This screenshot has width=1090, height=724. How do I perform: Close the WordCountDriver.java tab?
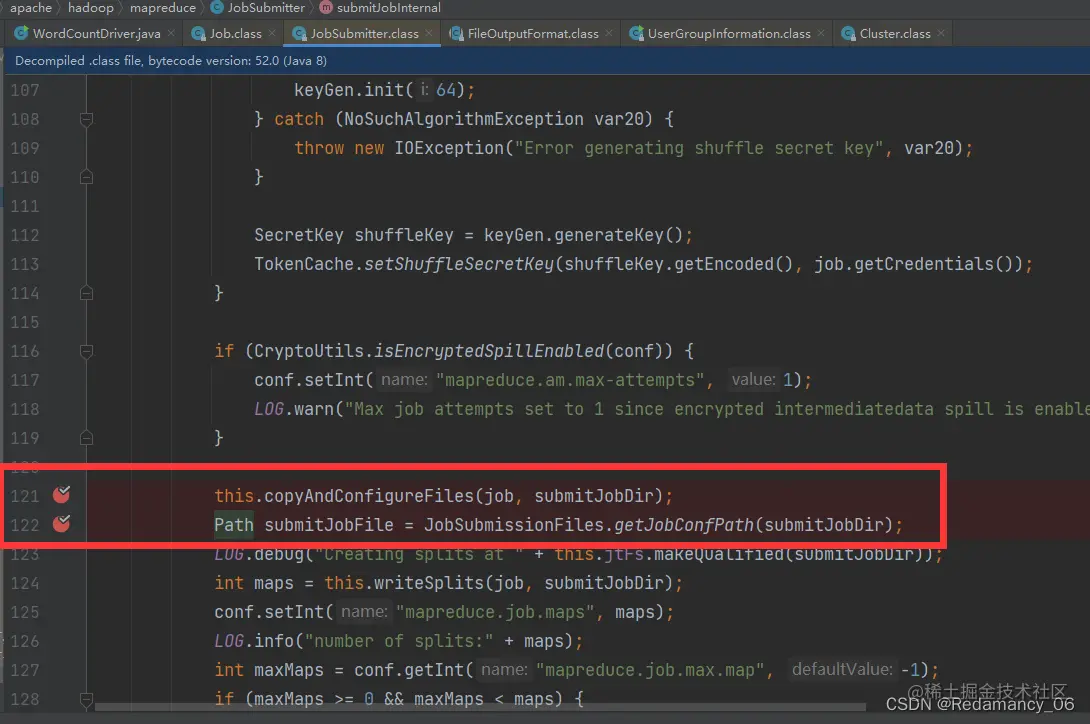click(x=172, y=33)
